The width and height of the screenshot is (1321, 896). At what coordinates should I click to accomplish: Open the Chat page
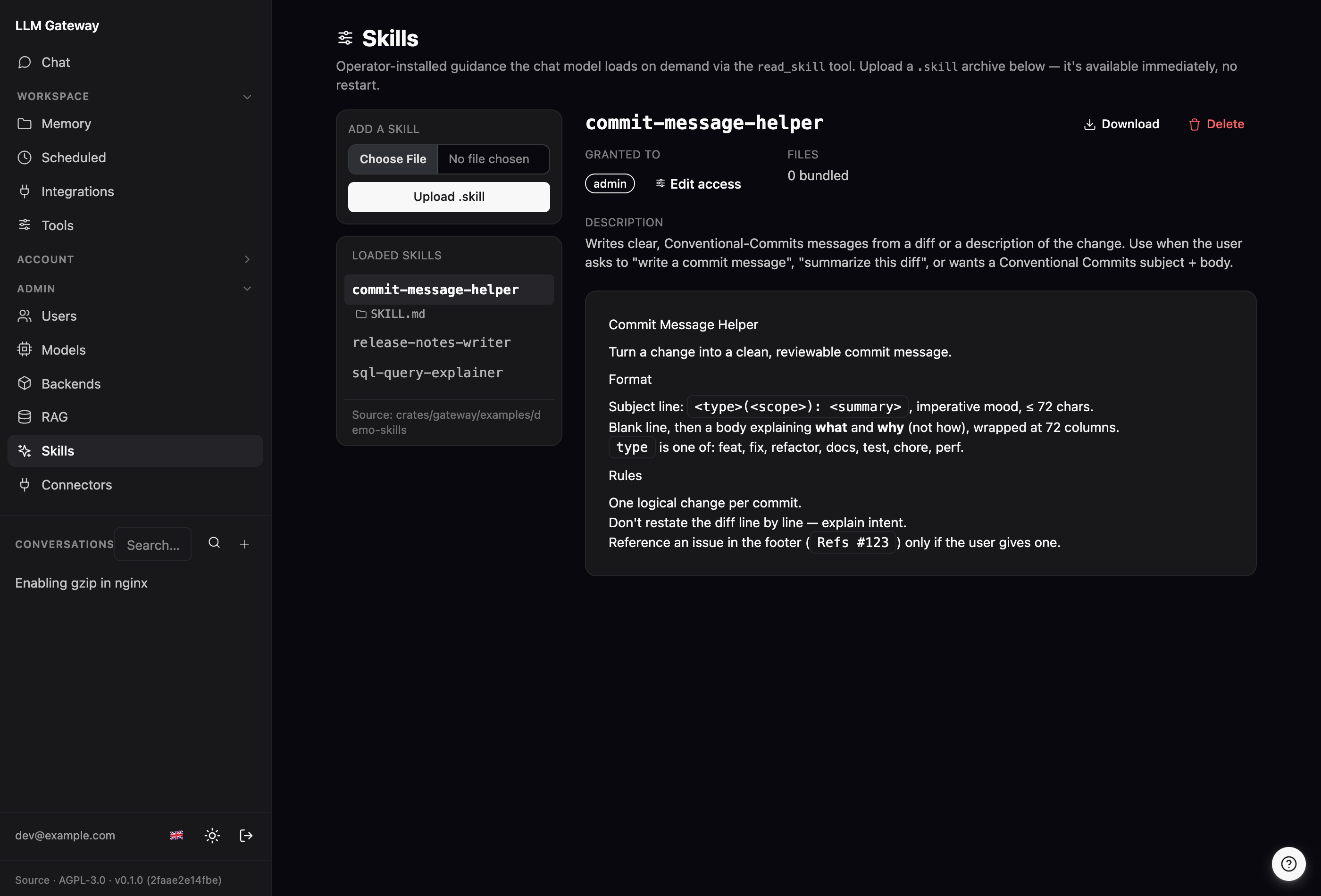point(135,63)
